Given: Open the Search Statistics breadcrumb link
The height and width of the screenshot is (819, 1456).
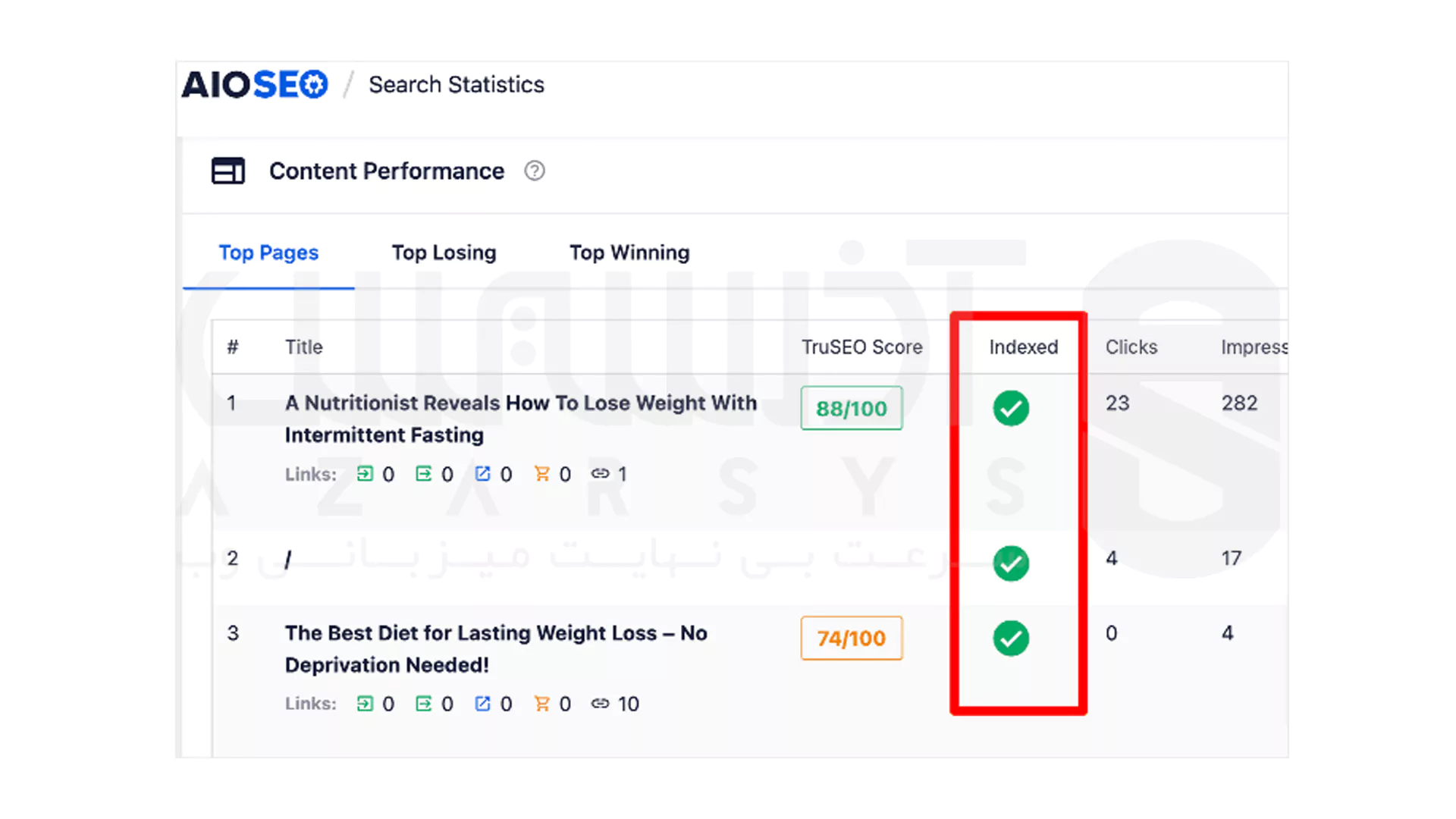Looking at the screenshot, I should 456,84.
